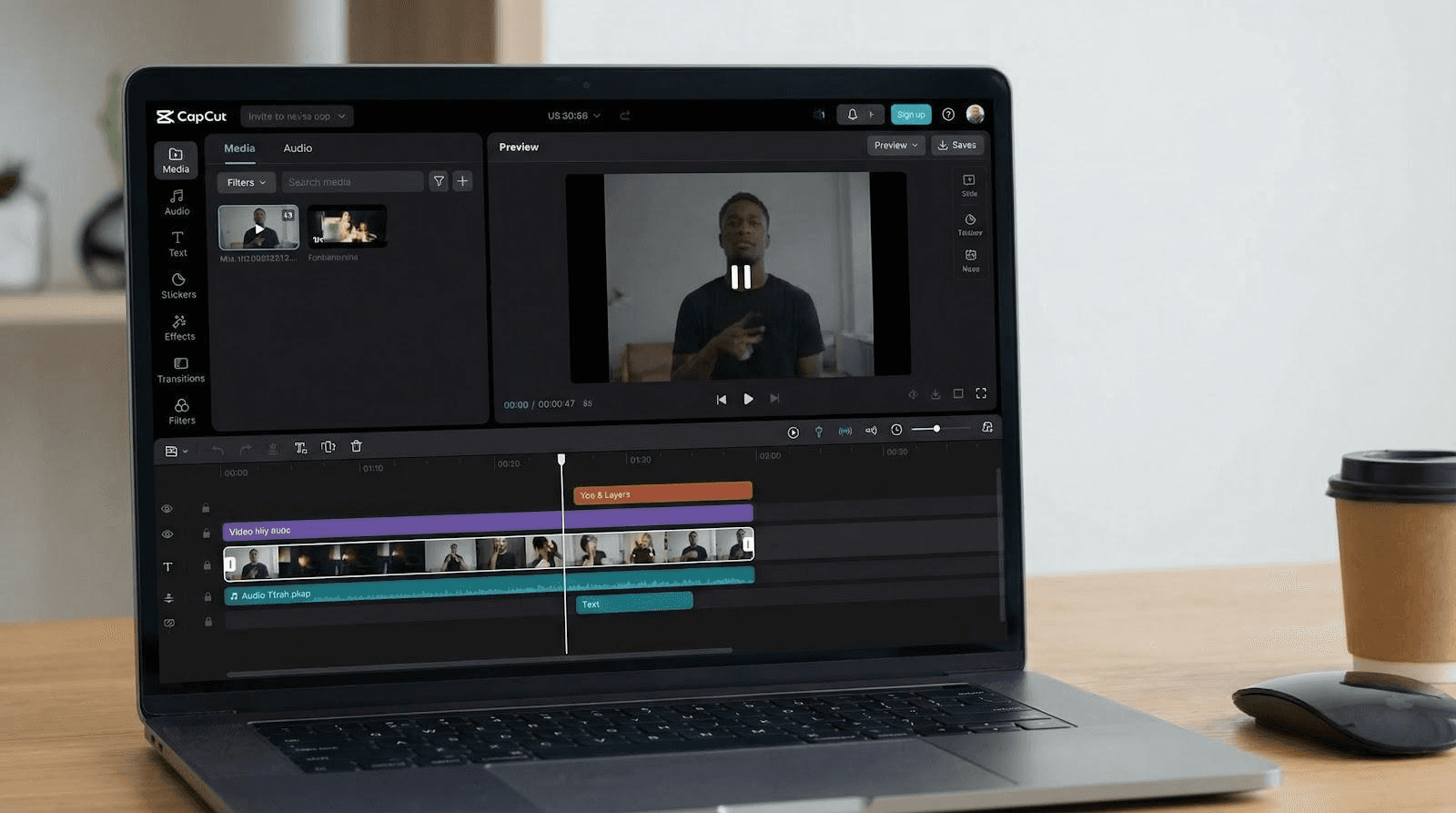Switch to the Media tab
The width and height of the screenshot is (1456, 813).
click(239, 148)
